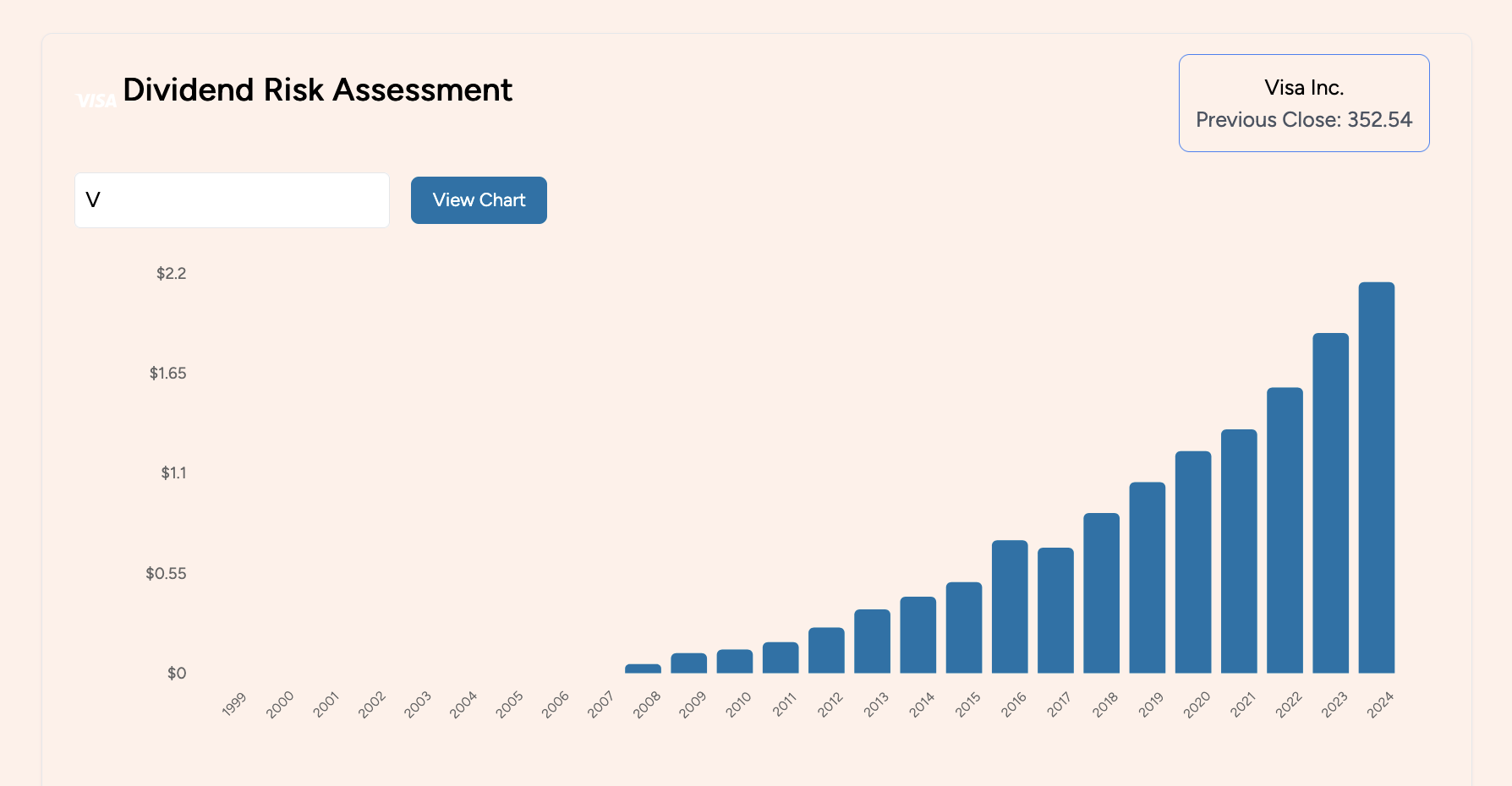Pick the 2012 dividend bar

pyautogui.click(x=826, y=650)
